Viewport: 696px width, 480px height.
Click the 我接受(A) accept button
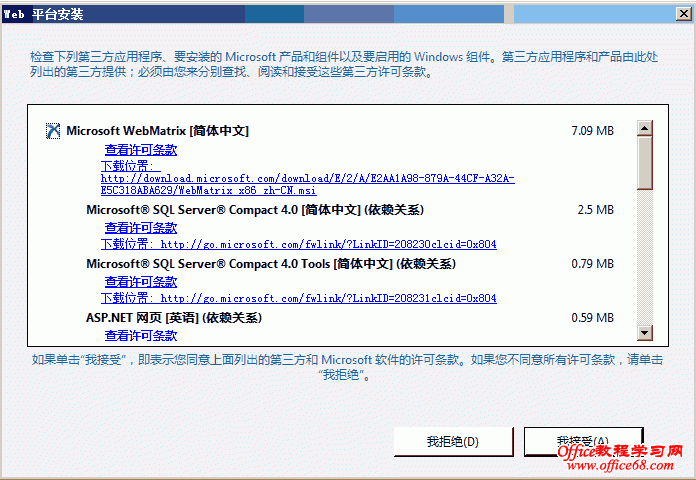(583, 442)
